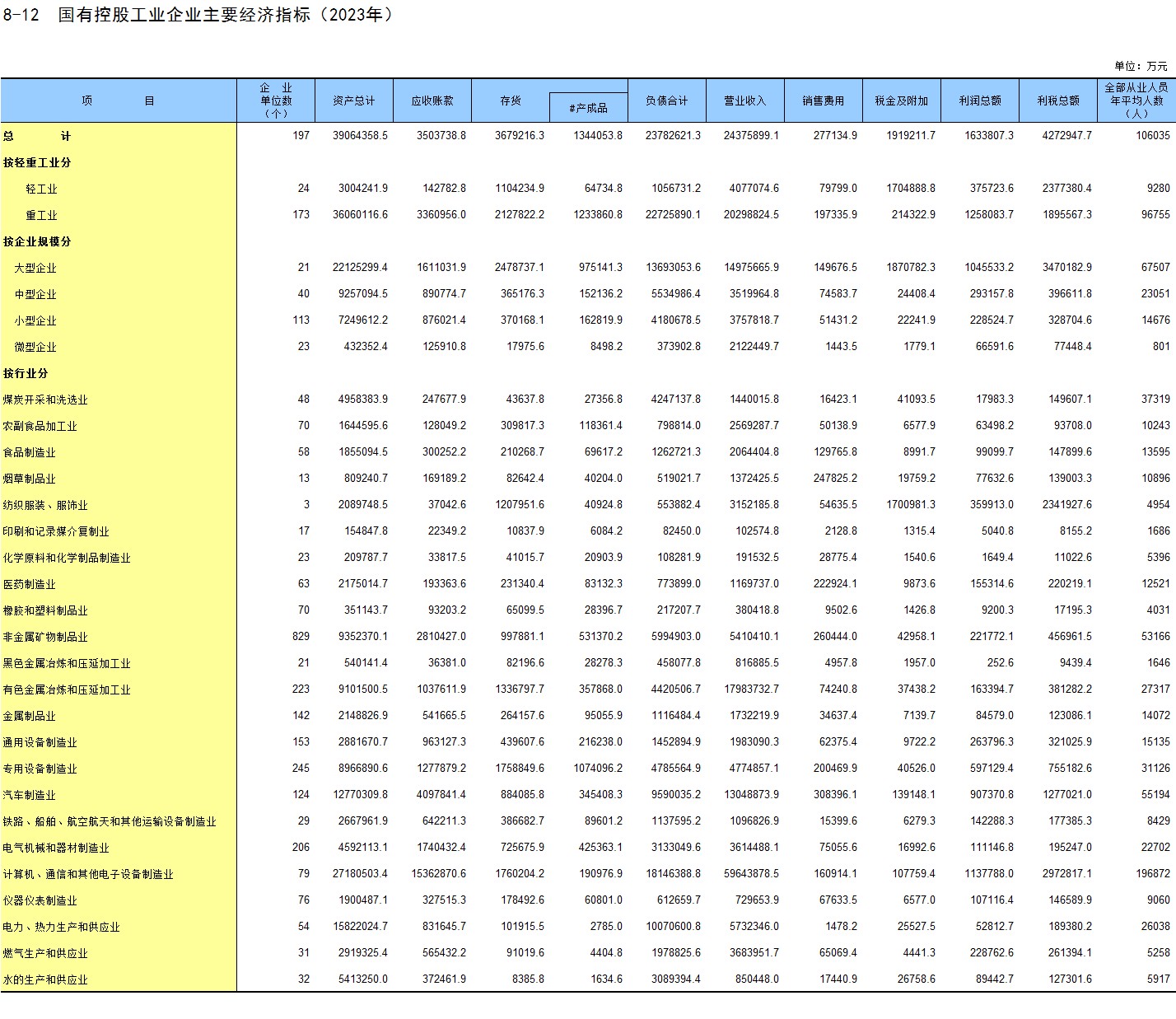
Task: Click the 资产总计 column header
Action: click(353, 100)
